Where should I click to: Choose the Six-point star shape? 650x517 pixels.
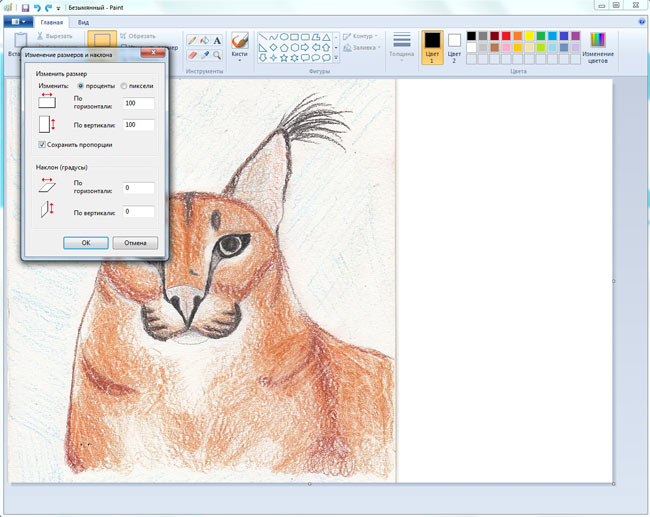click(x=295, y=58)
